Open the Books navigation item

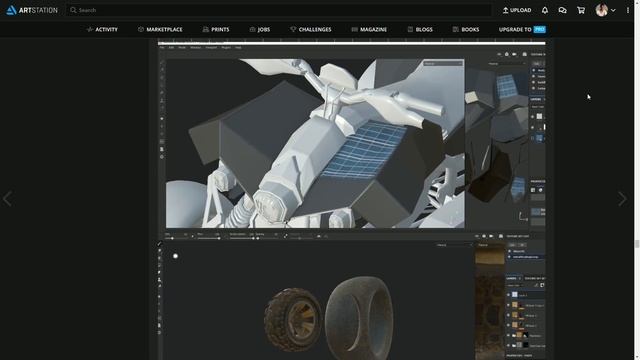466,29
